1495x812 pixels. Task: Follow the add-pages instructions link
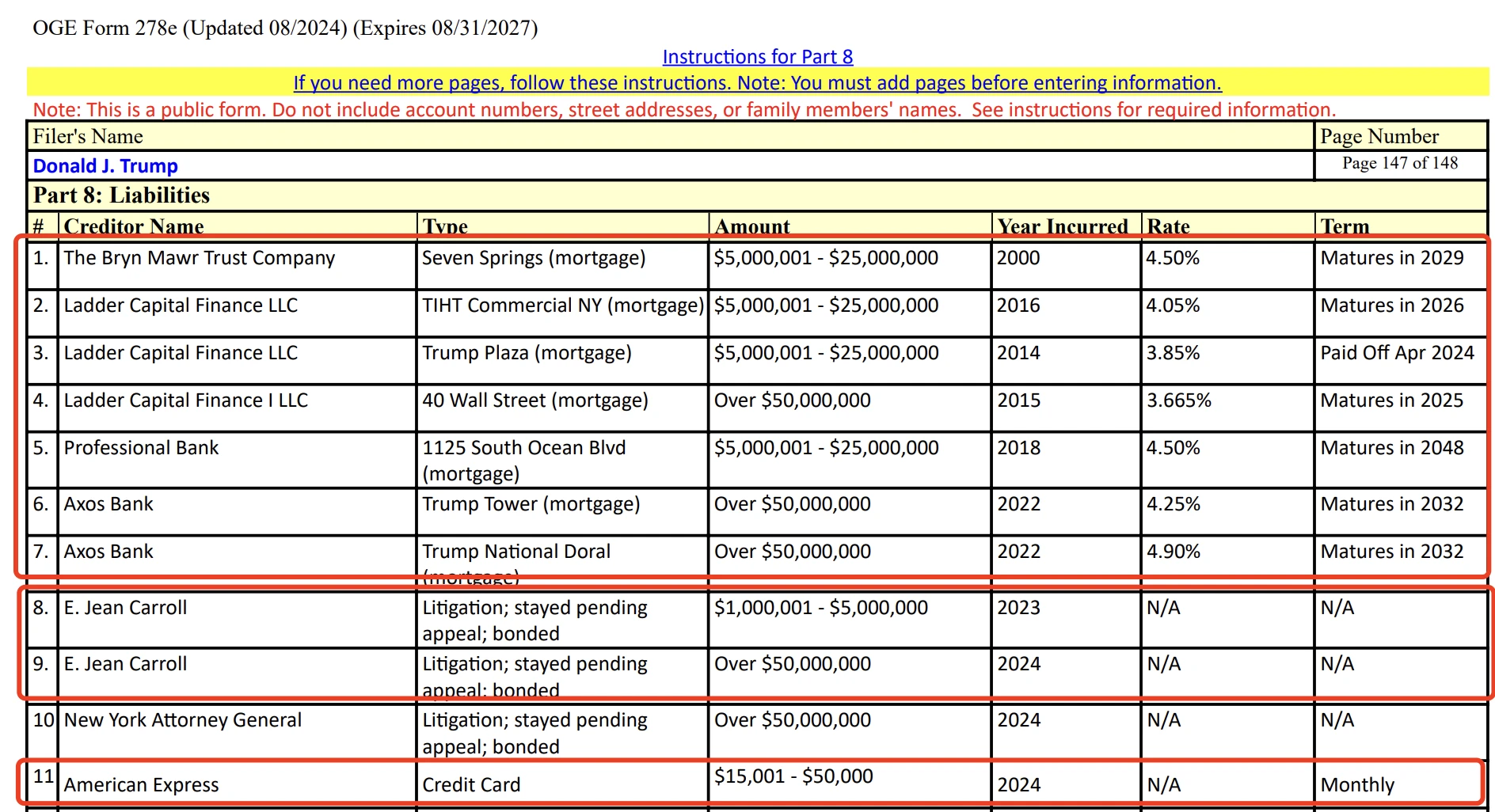[x=756, y=82]
